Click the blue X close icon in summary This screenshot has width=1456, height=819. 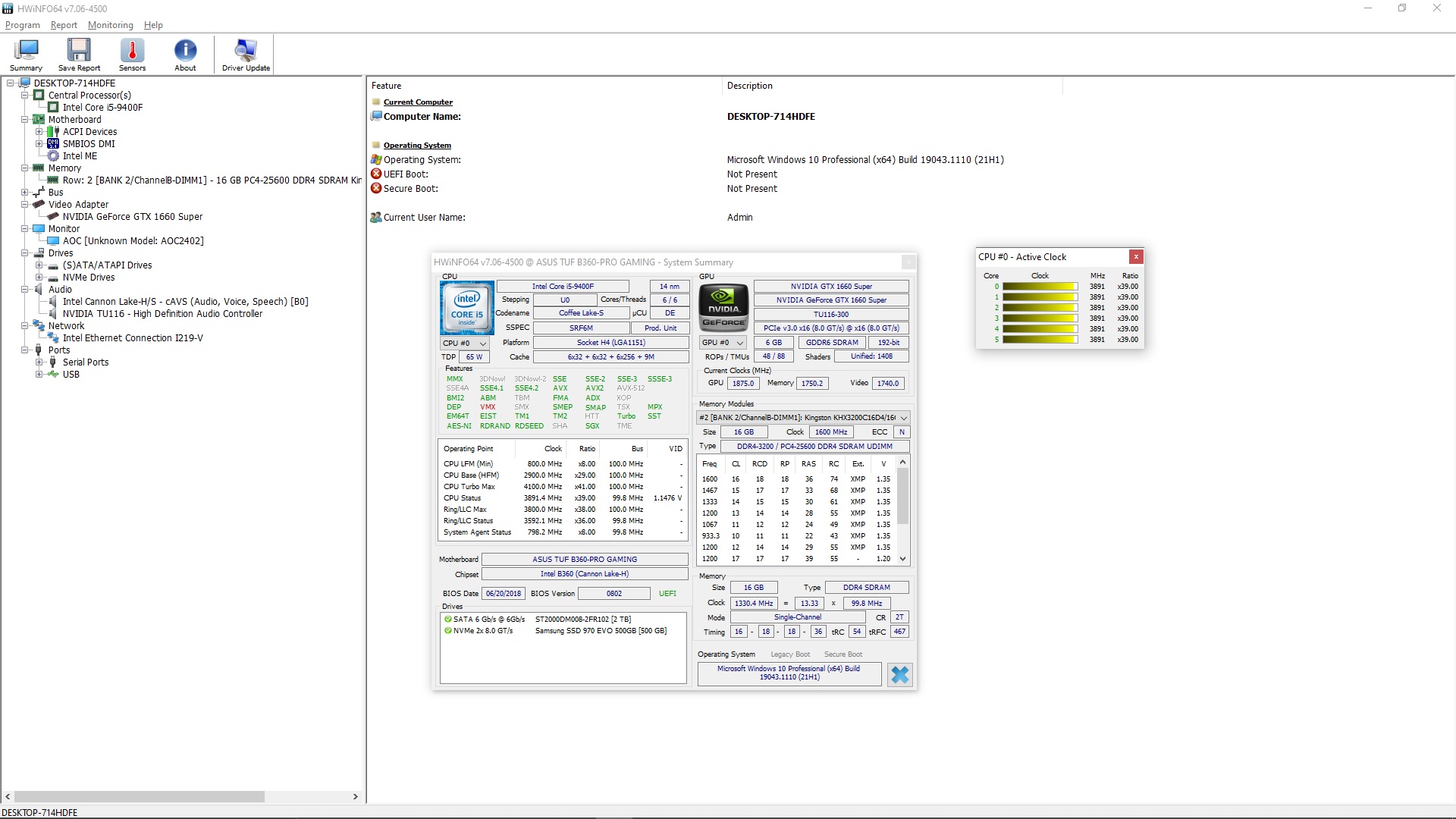pyautogui.click(x=899, y=674)
